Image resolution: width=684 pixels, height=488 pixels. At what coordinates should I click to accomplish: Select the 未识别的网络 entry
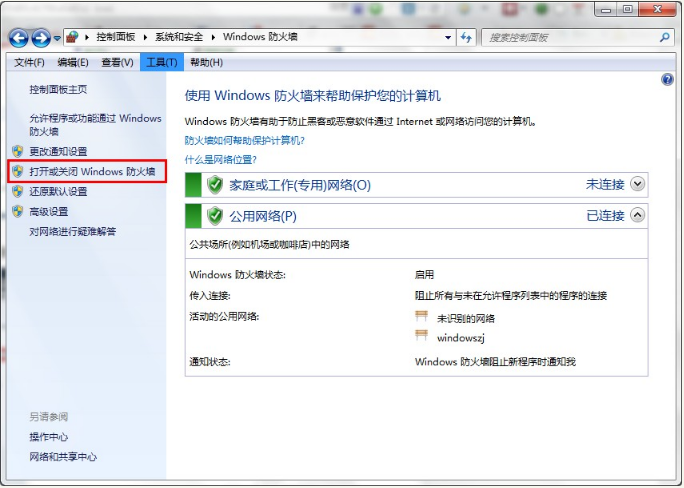[466, 318]
